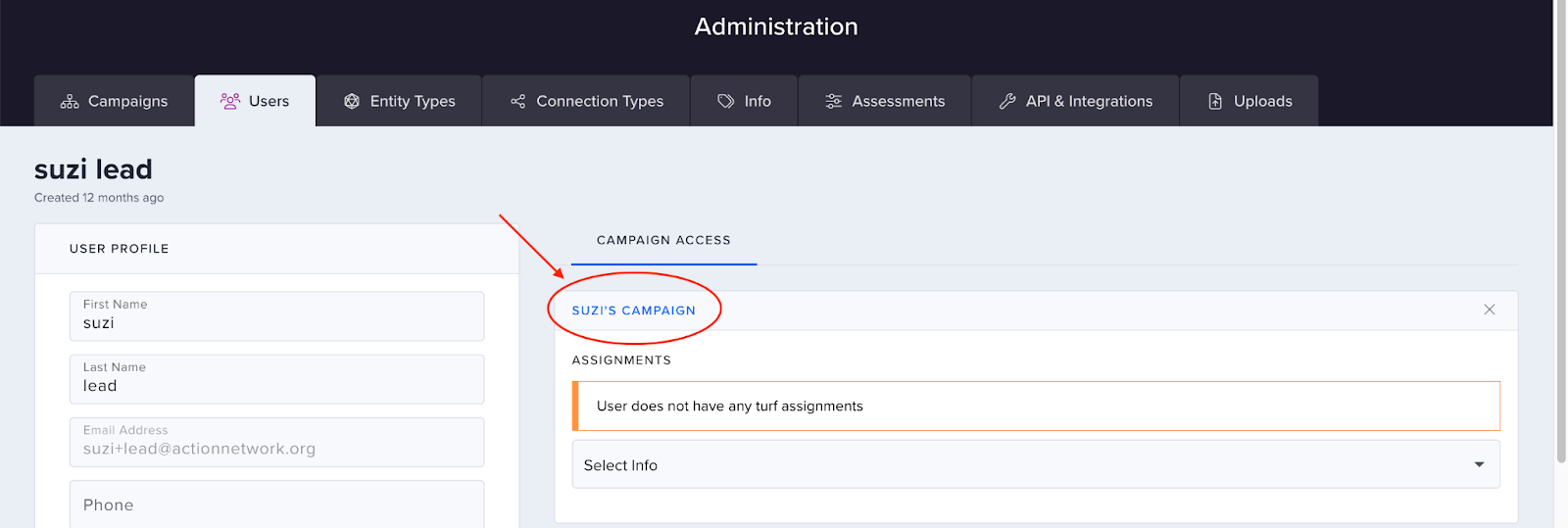Open the Entity Types tab
This screenshot has width=1568, height=528.
tap(399, 101)
